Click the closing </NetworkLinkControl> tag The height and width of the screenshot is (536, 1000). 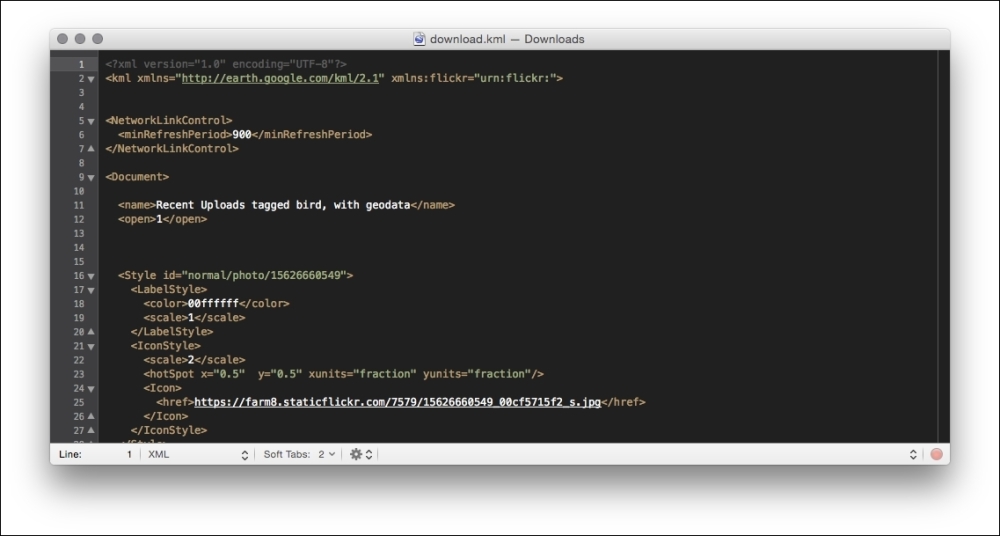[x=172, y=149]
